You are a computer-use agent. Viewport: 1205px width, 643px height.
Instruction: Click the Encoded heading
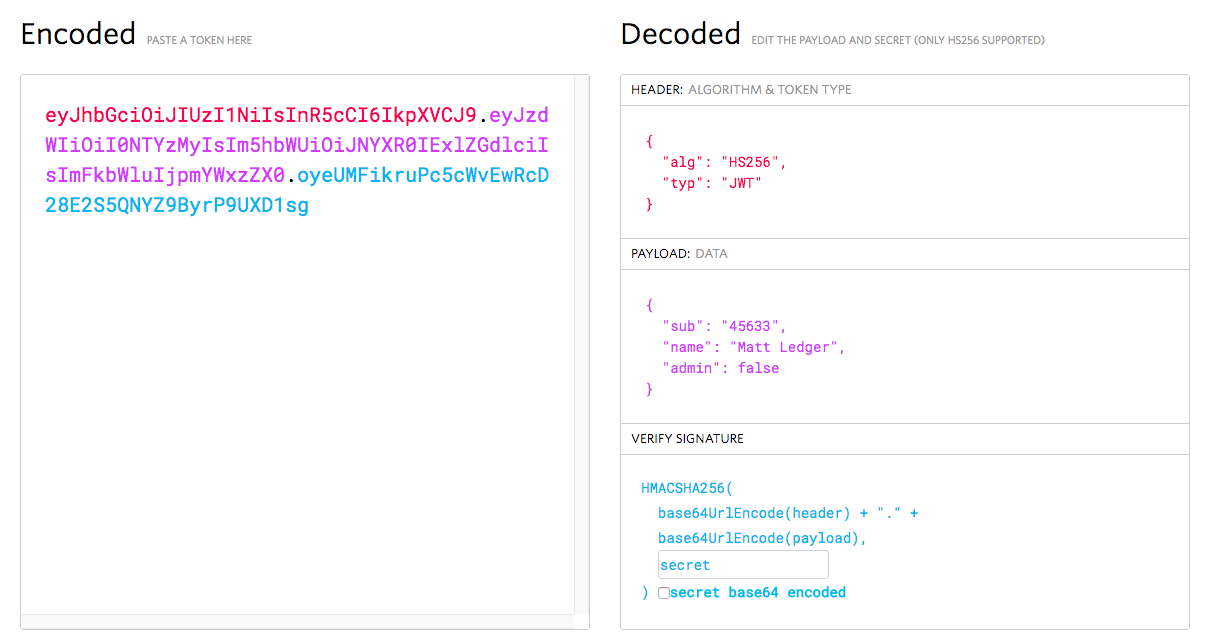[78, 34]
